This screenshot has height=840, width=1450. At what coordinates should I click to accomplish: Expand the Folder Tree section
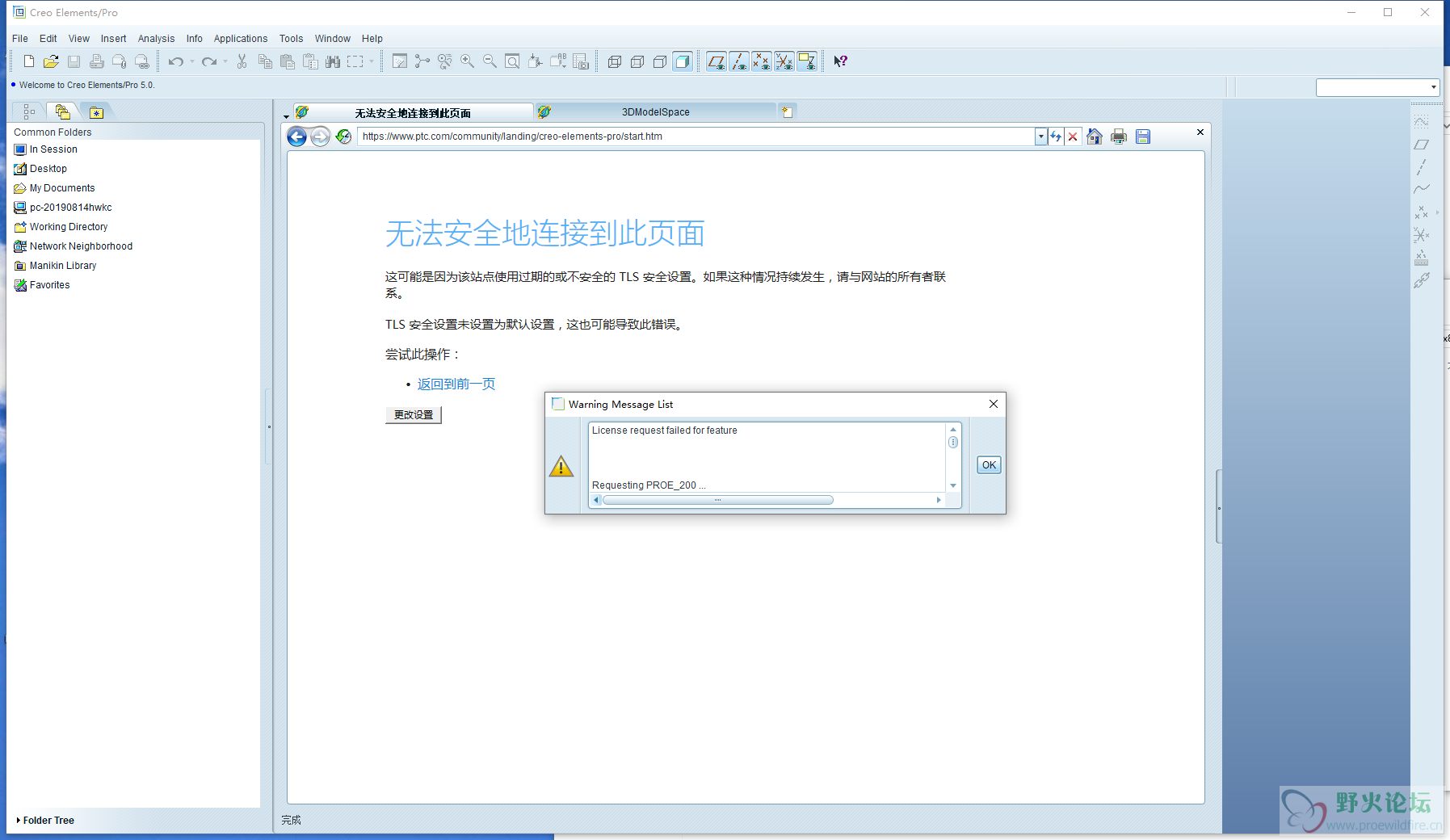45,821
